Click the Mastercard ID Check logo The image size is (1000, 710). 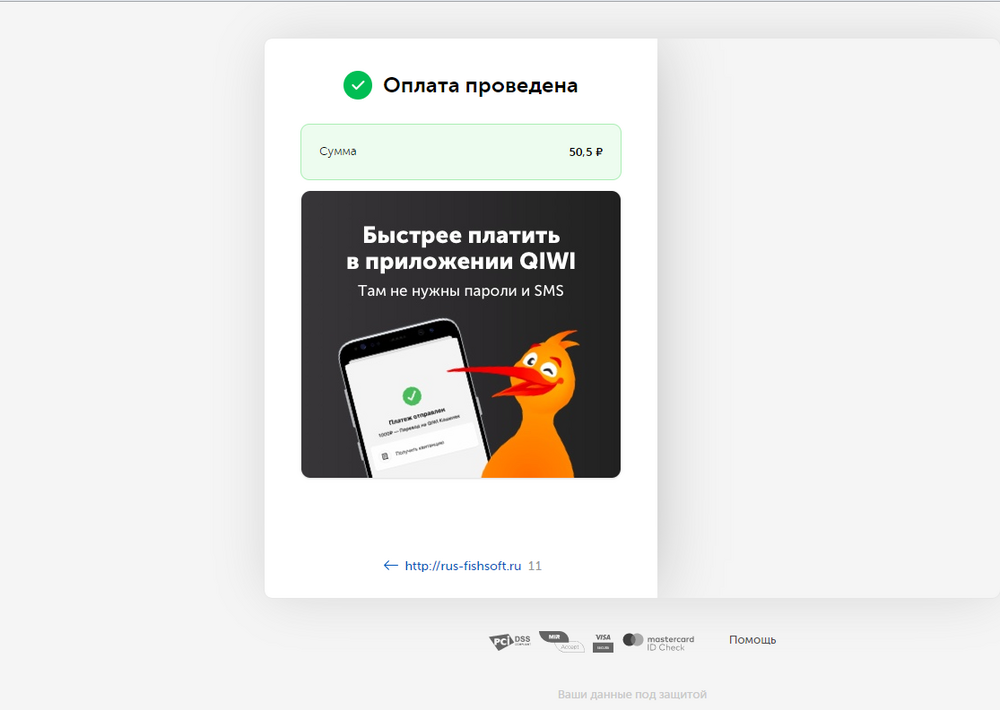(658, 641)
